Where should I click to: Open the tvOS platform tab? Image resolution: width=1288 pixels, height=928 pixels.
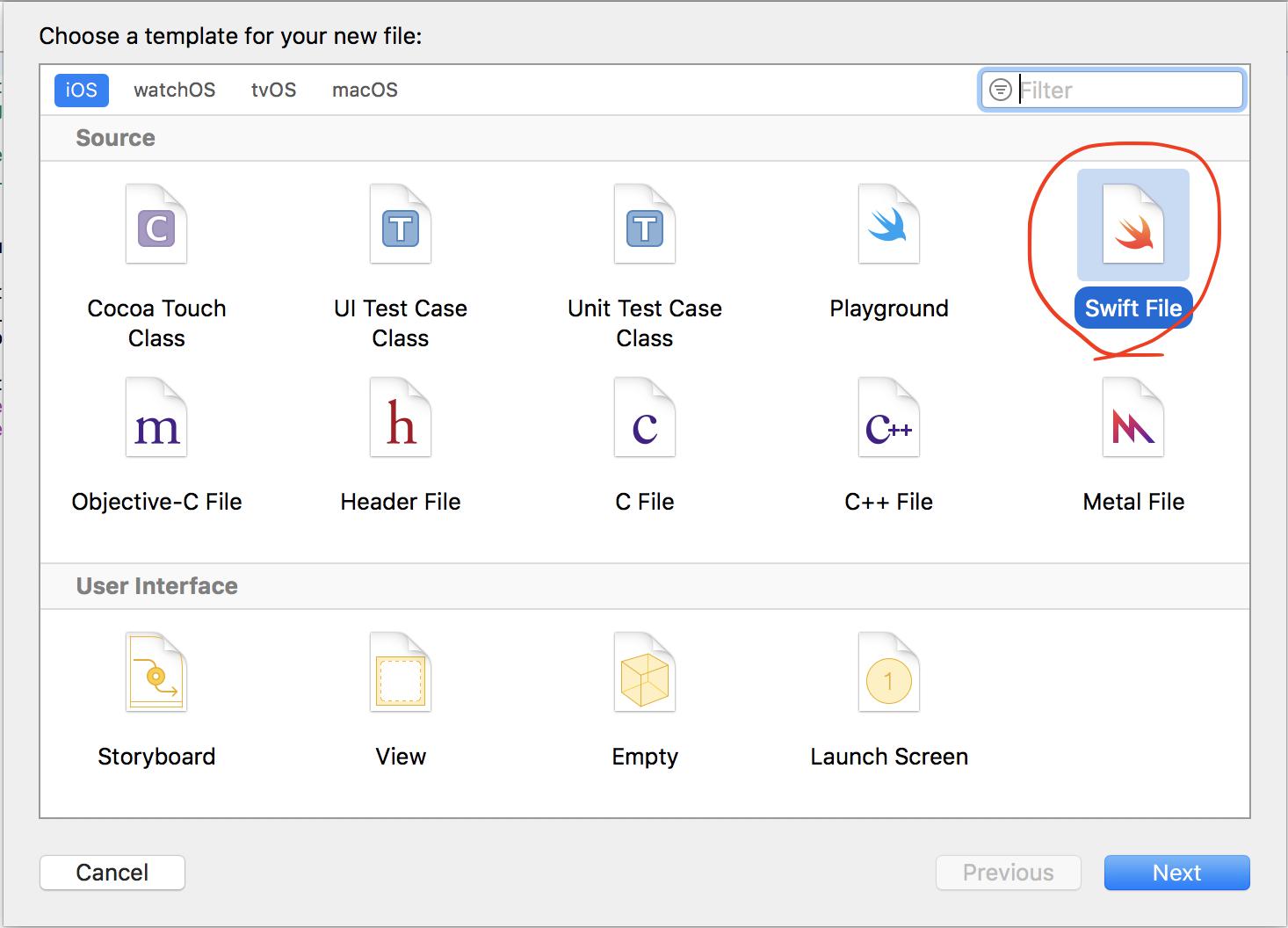273,90
